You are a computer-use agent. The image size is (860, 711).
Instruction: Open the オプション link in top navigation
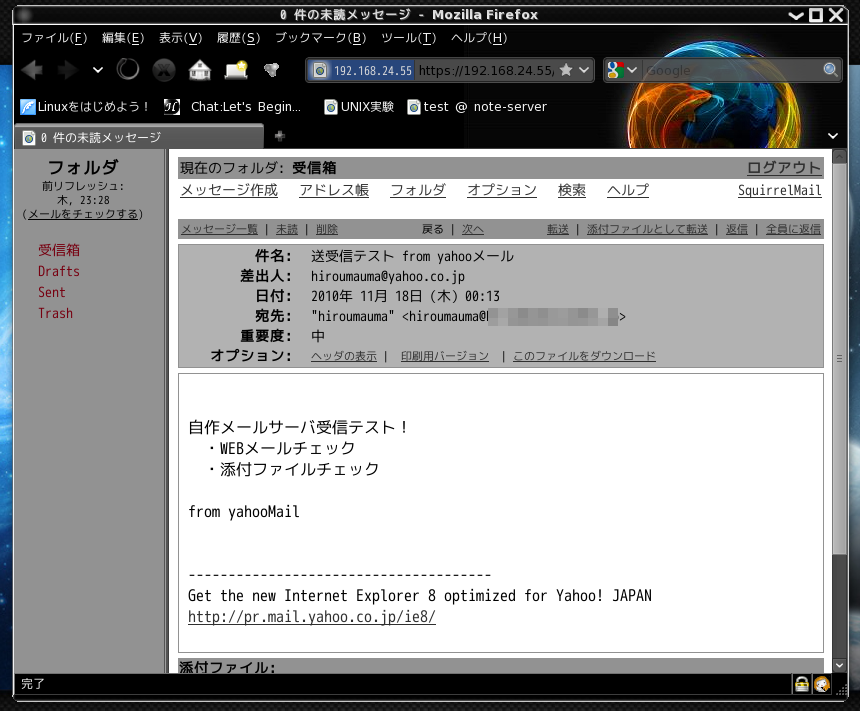502,190
